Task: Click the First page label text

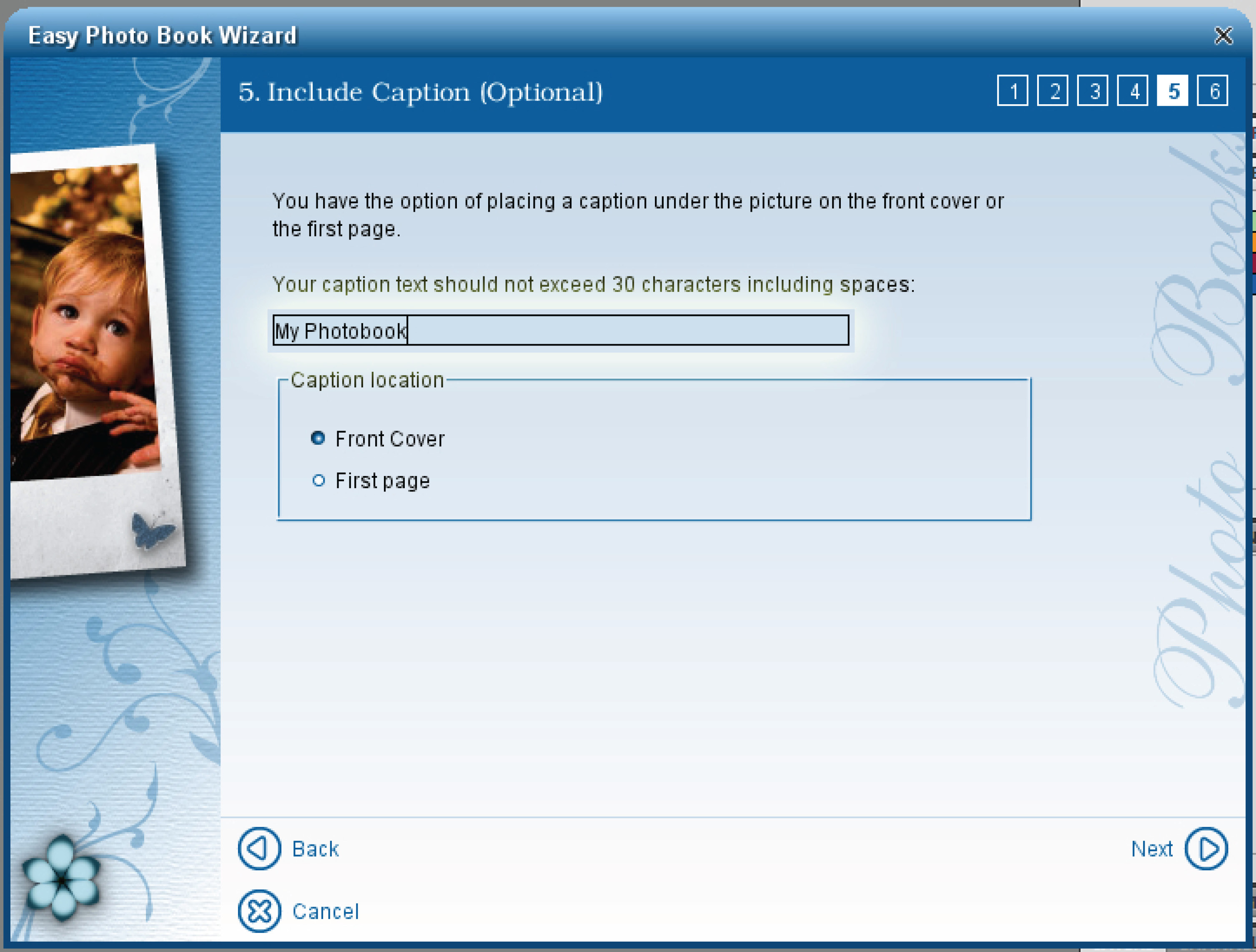Action: click(383, 481)
